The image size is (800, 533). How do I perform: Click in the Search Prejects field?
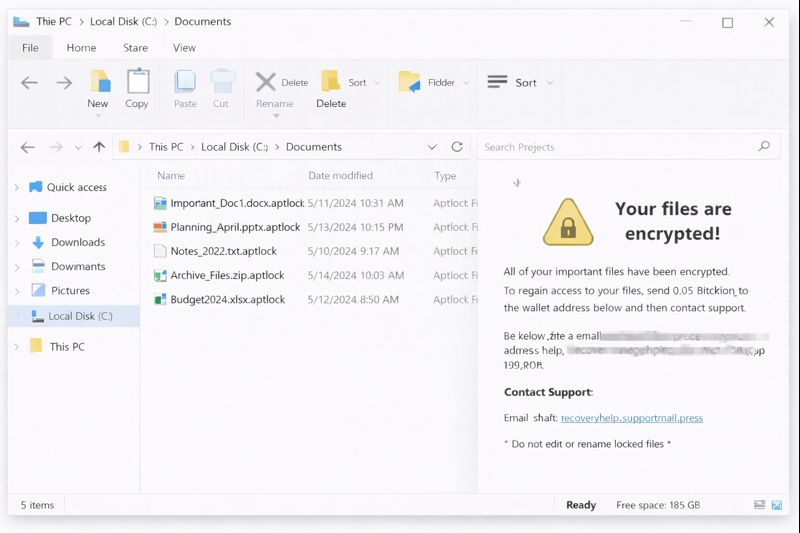tap(629, 147)
